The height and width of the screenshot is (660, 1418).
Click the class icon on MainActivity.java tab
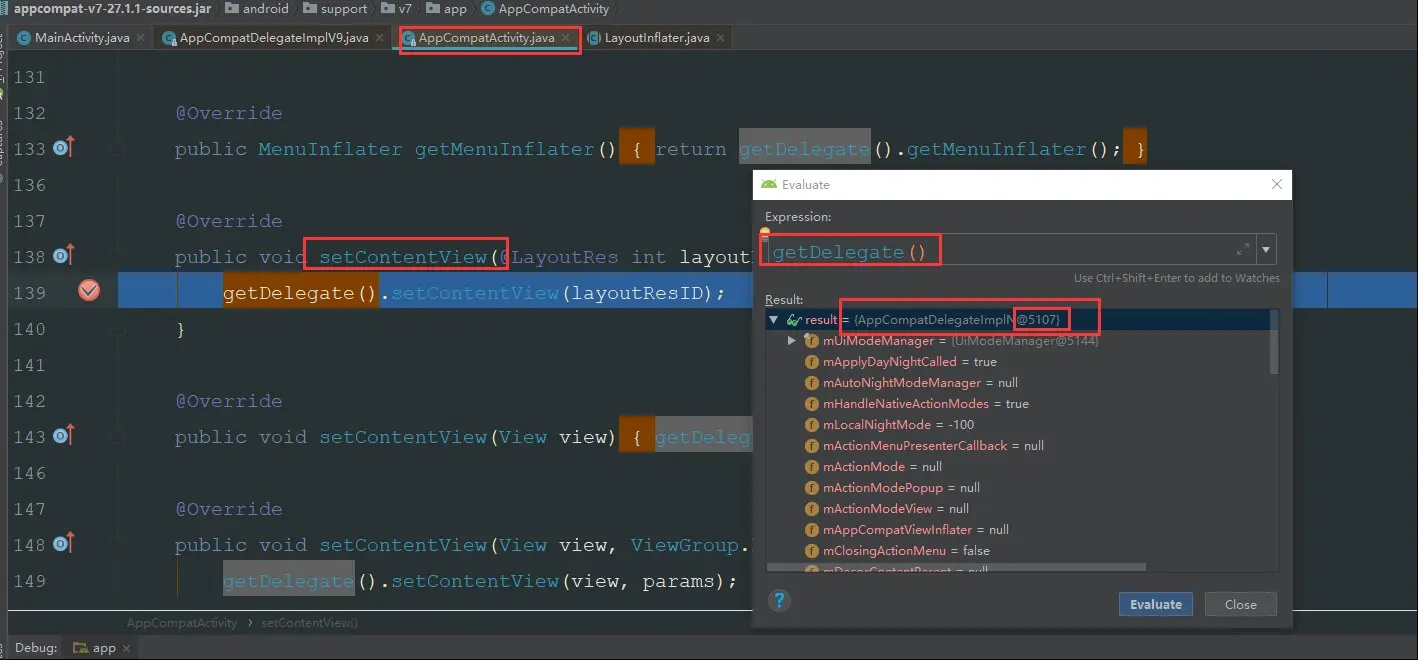point(24,38)
